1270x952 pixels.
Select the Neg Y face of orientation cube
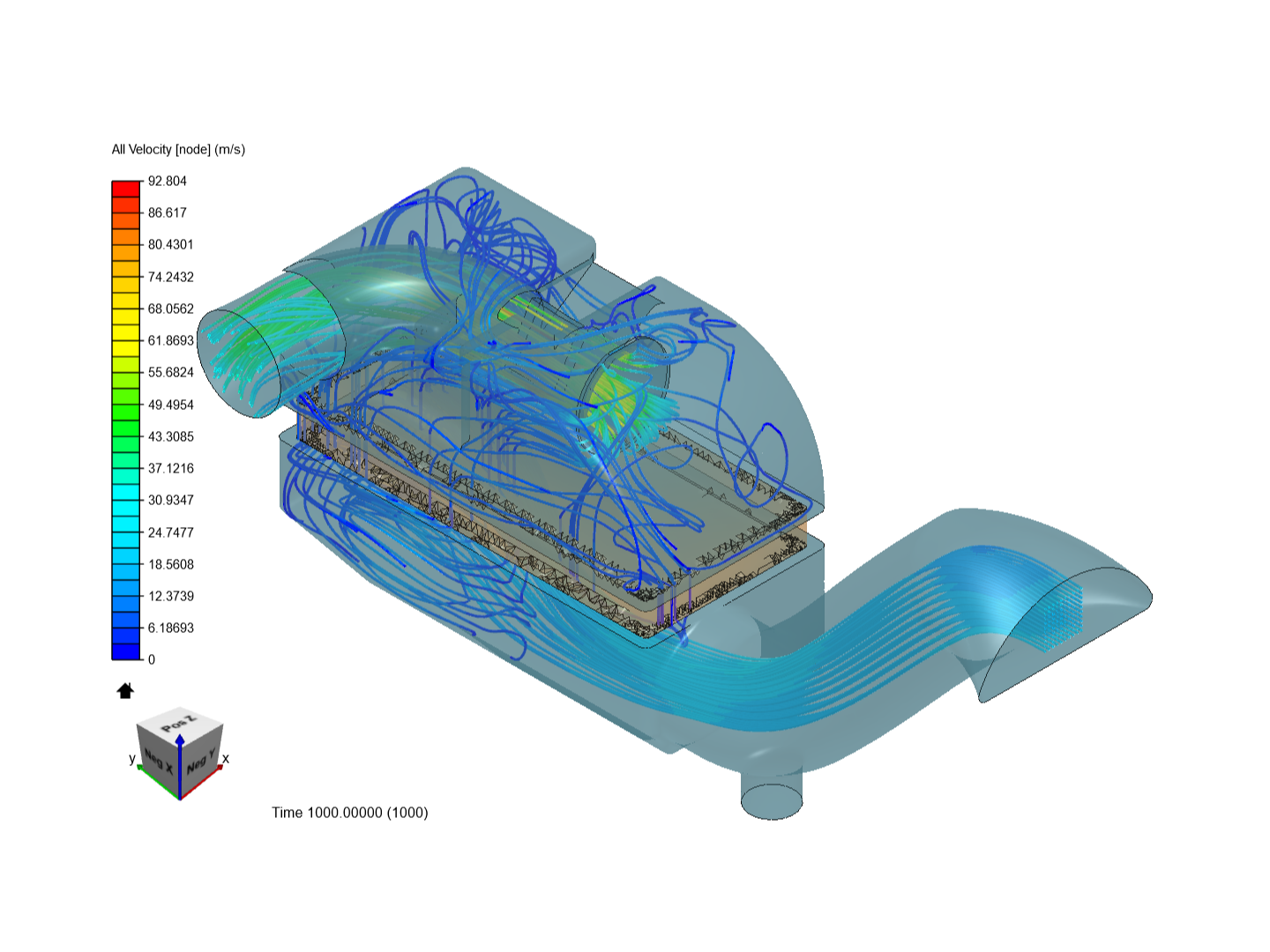(x=202, y=760)
